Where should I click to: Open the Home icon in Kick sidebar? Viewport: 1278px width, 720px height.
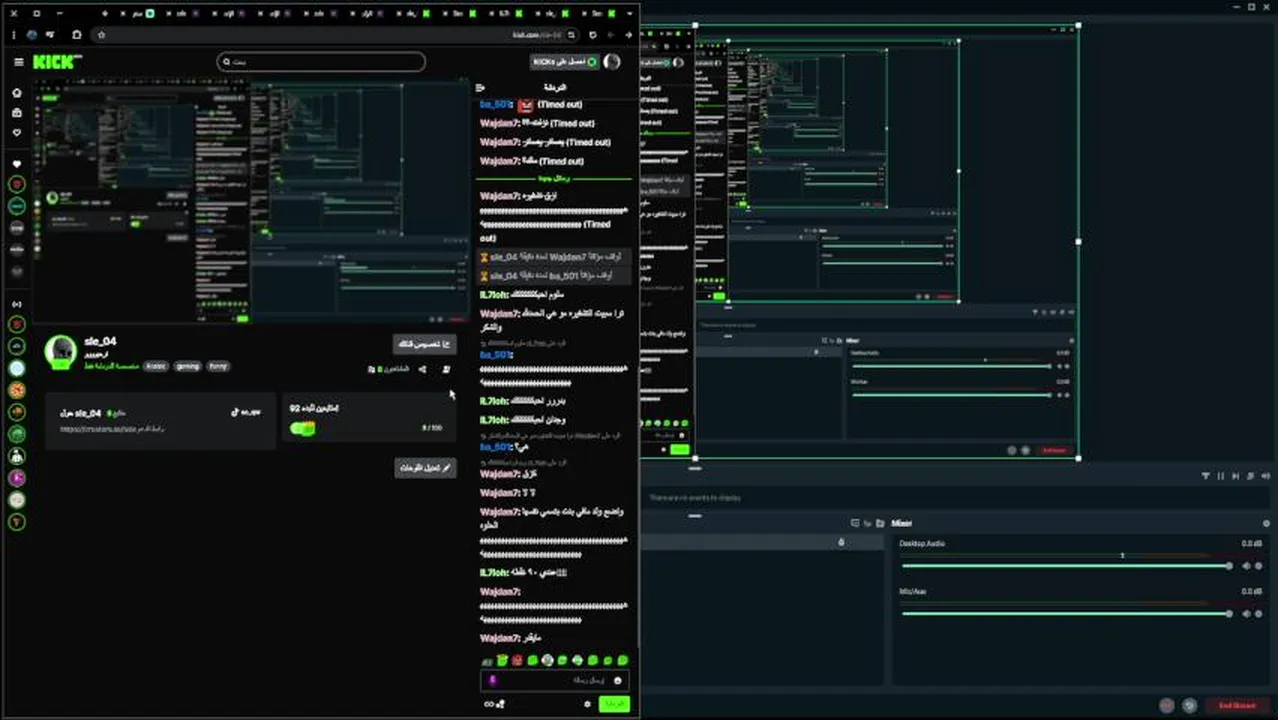tap(17, 92)
